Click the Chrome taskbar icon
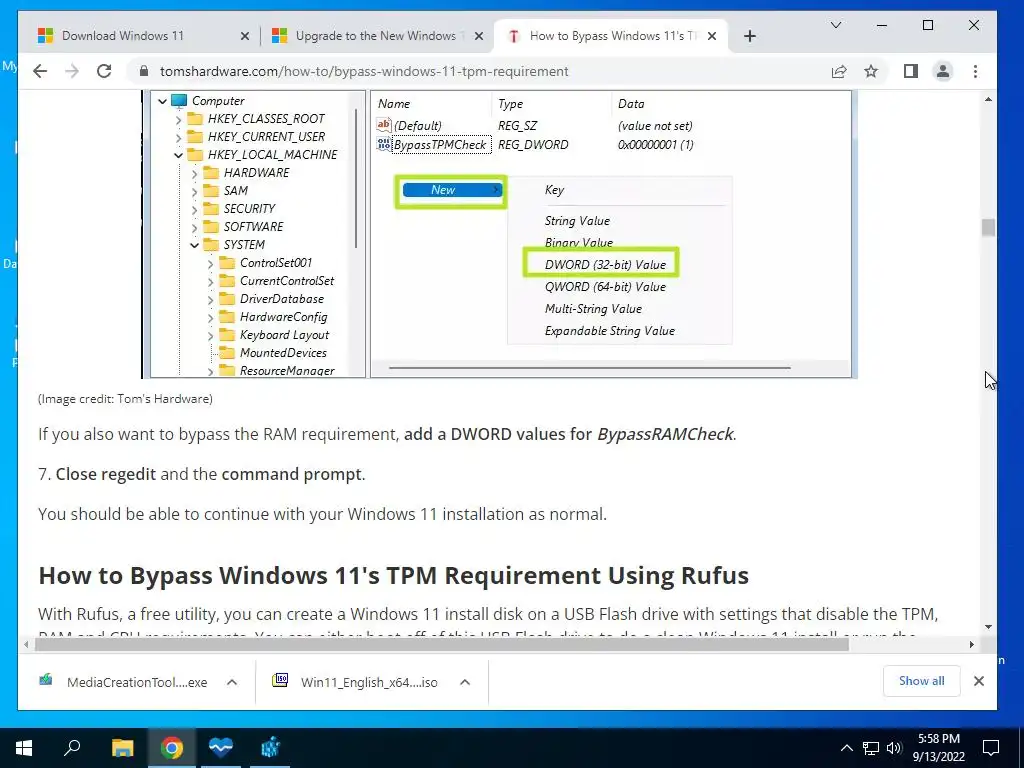The image size is (1024, 768). 172,748
